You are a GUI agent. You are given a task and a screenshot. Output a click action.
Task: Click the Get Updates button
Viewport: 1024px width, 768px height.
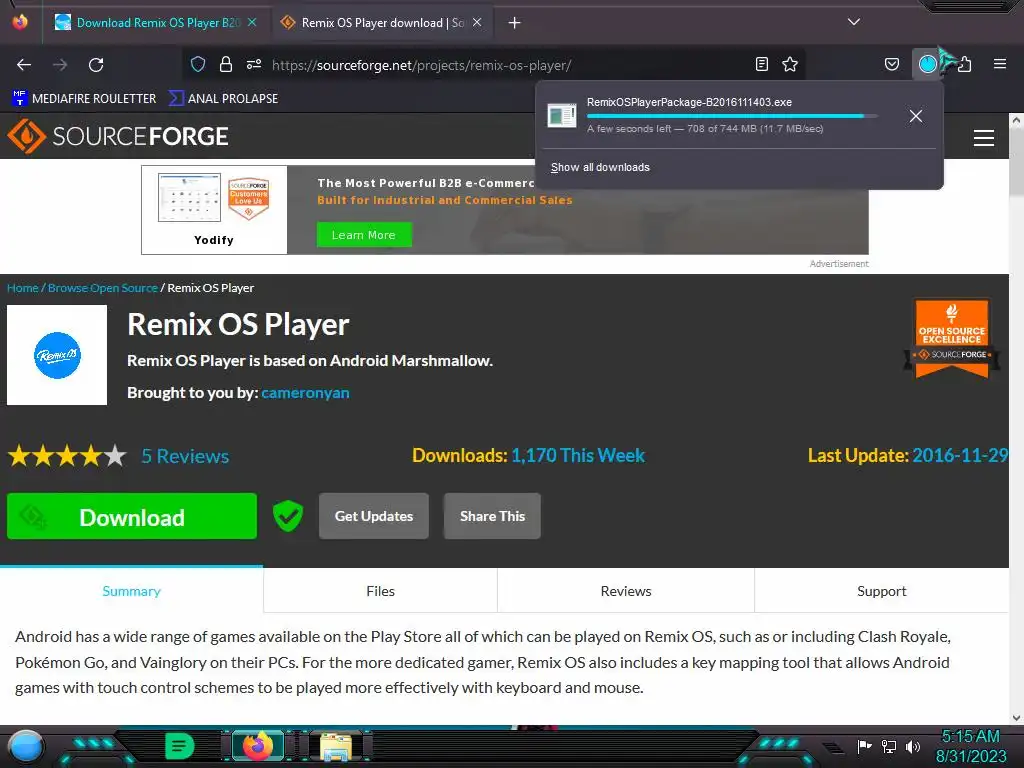coord(374,516)
